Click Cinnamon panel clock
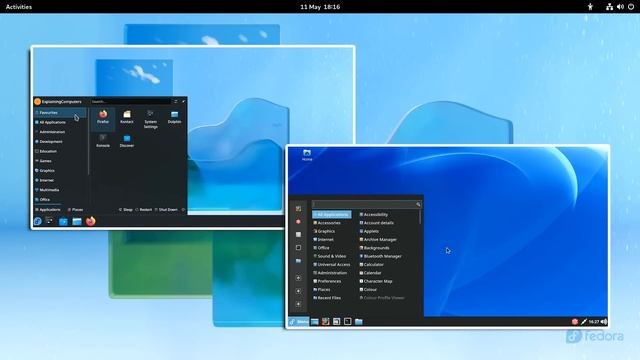Image resolution: width=640 pixels, height=360 pixels. click(594, 322)
